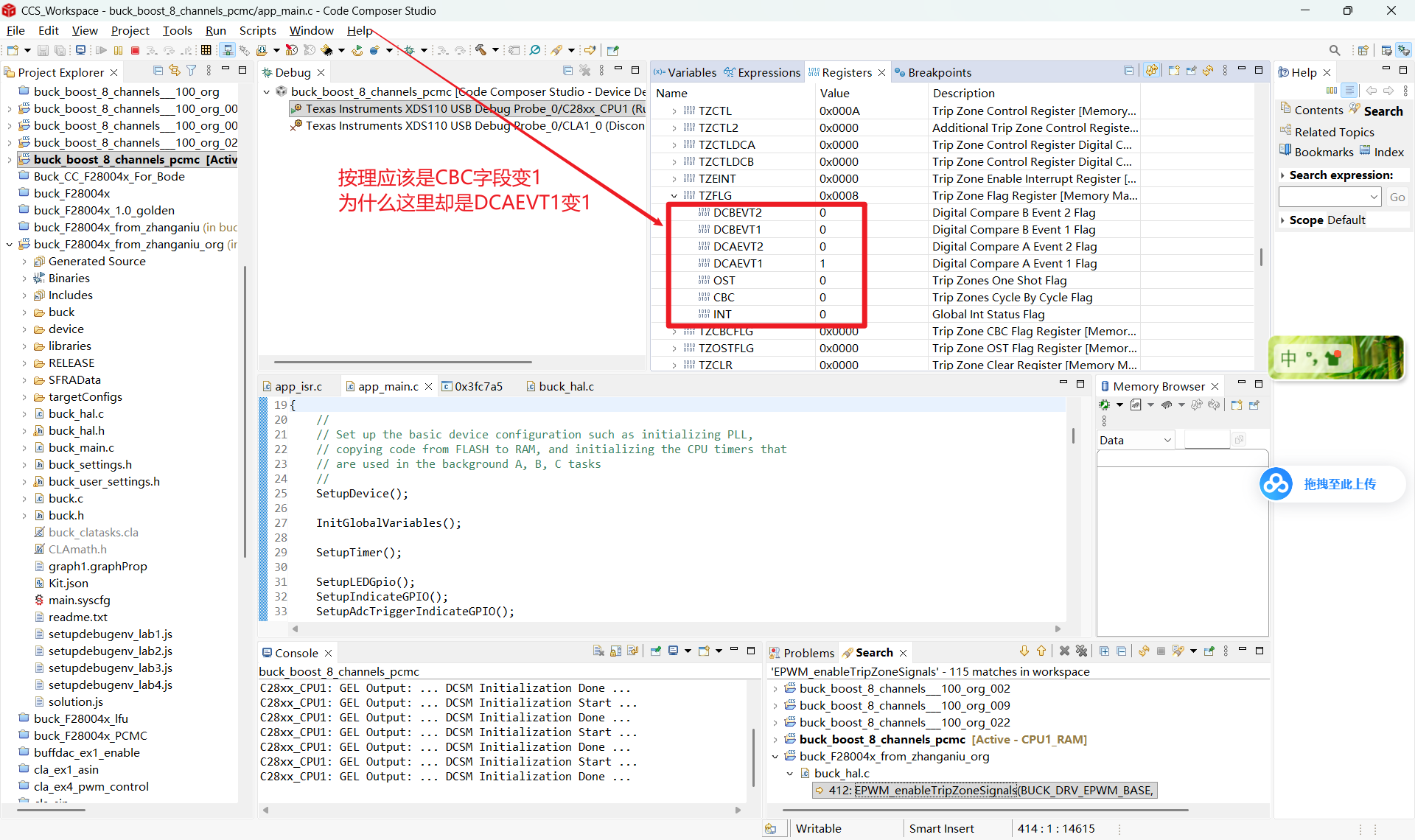This screenshot has height=840, width=1415.
Task: Click the Go button in Help search
Action: pos(1397,197)
